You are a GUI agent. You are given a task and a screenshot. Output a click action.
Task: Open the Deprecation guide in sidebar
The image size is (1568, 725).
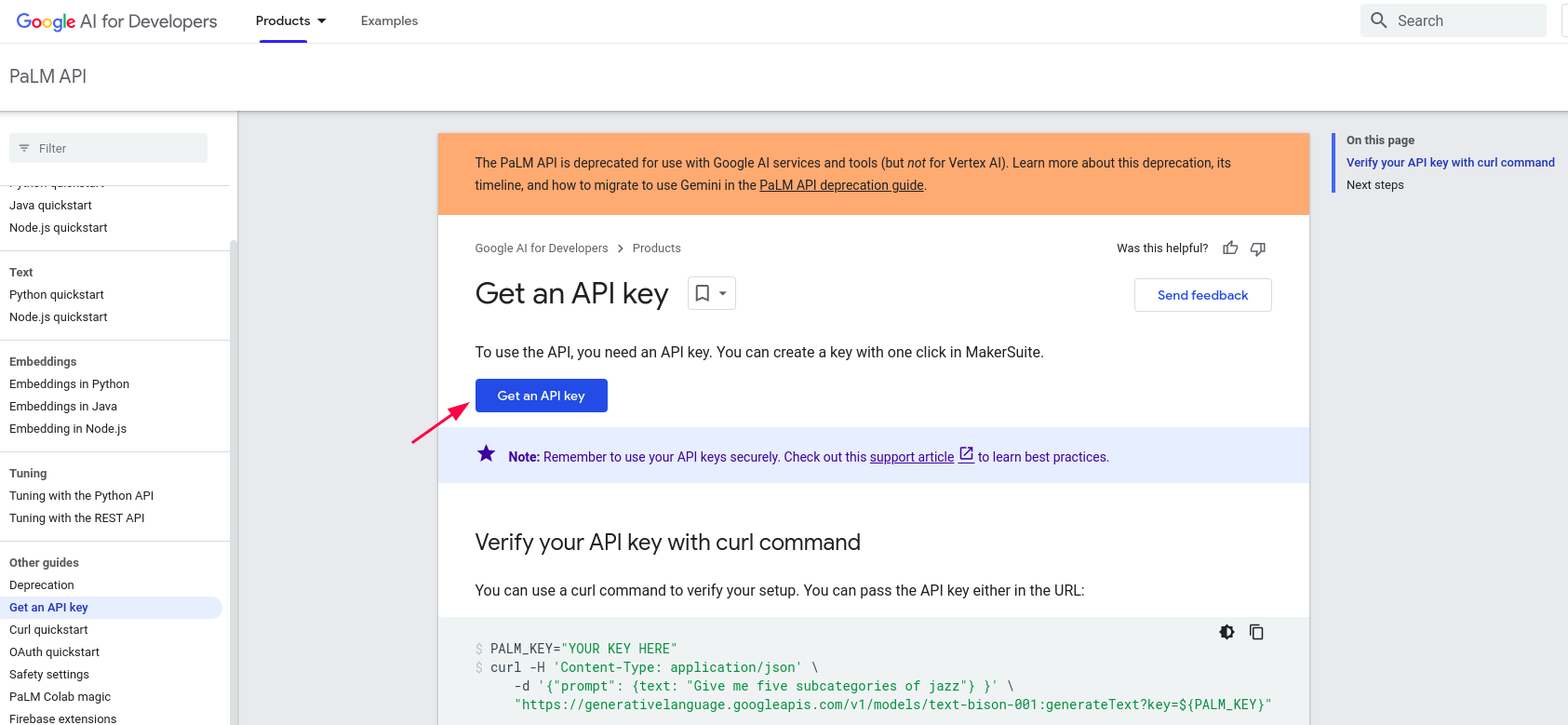pyautogui.click(x=42, y=584)
